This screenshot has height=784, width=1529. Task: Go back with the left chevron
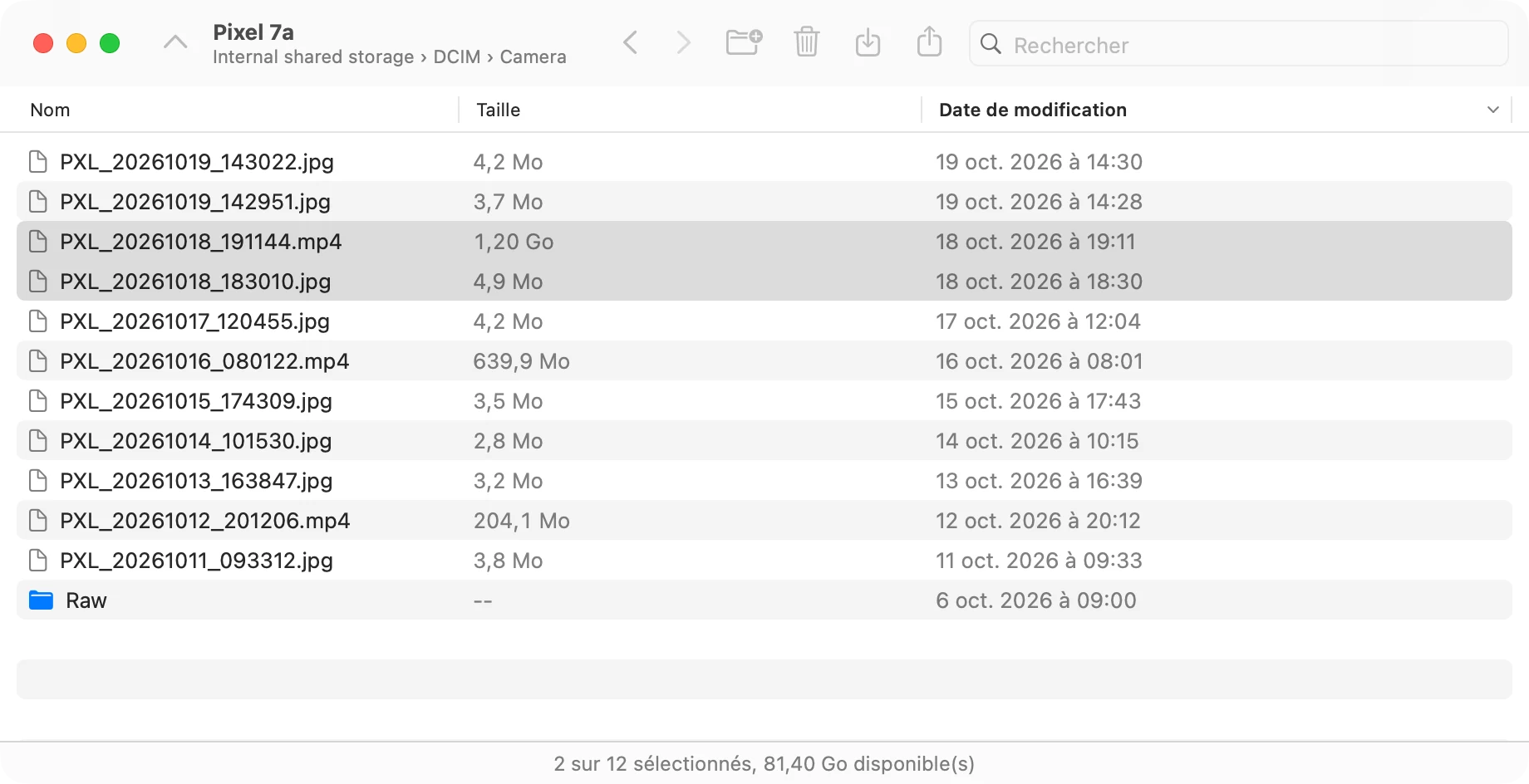tap(631, 42)
